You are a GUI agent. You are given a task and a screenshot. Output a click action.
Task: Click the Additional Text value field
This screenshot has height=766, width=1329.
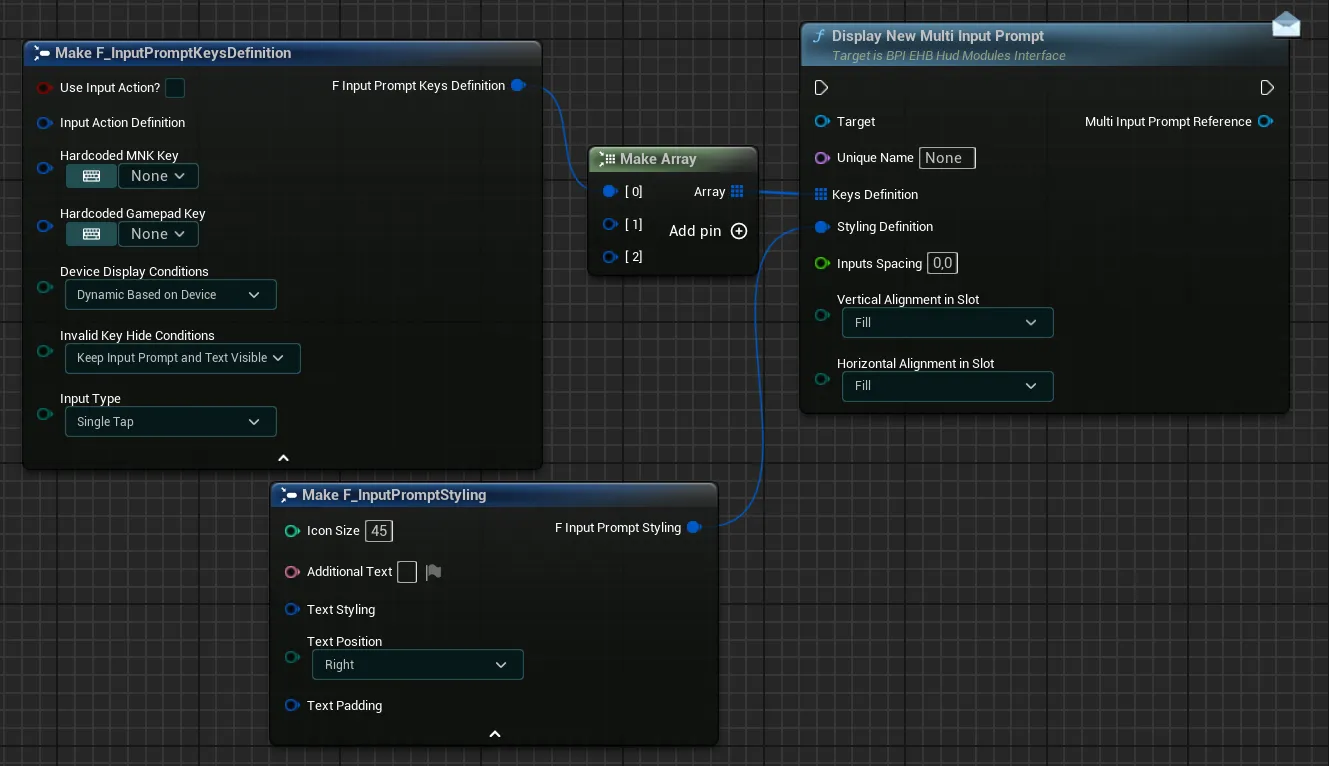(407, 572)
